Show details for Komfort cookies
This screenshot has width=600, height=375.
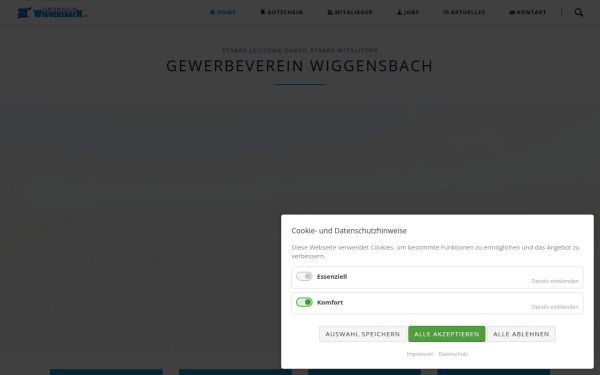pos(555,307)
